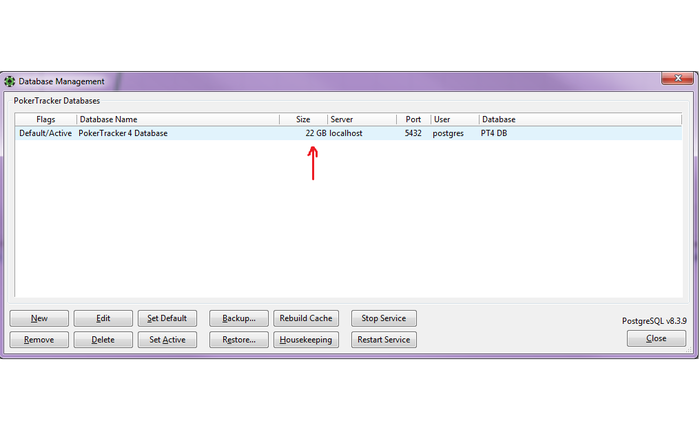This screenshot has width=700, height=435.
Task: Sort by Database Name column header
Action: (178, 119)
